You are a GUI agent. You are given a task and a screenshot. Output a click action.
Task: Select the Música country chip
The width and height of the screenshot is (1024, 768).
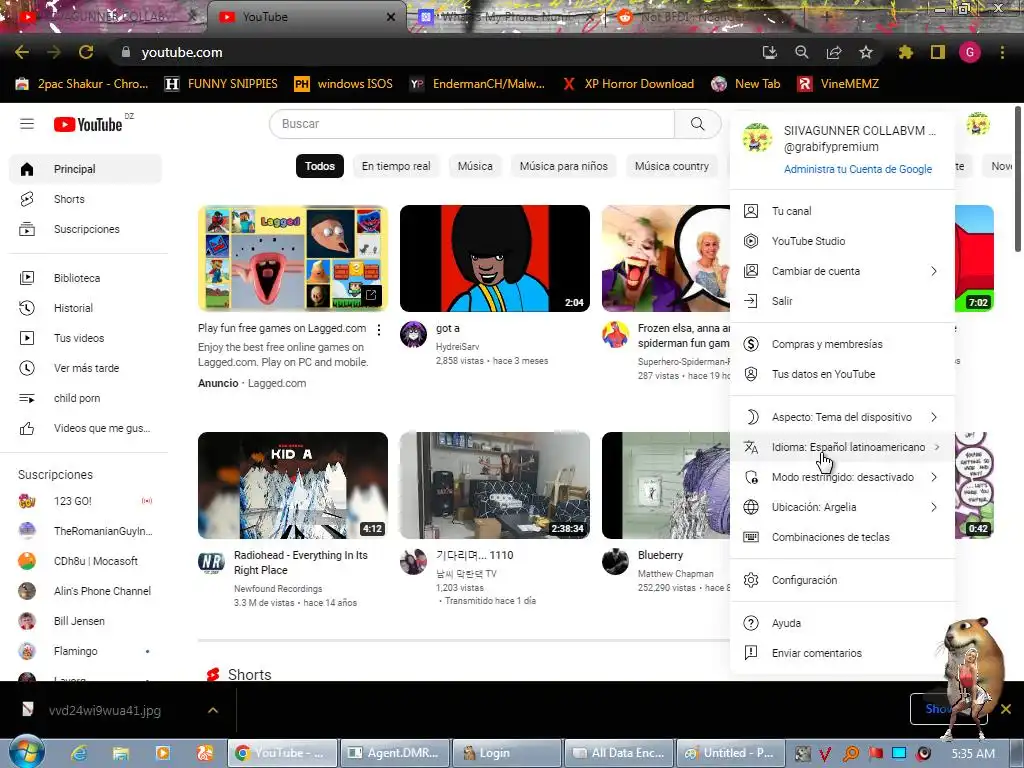click(x=671, y=166)
